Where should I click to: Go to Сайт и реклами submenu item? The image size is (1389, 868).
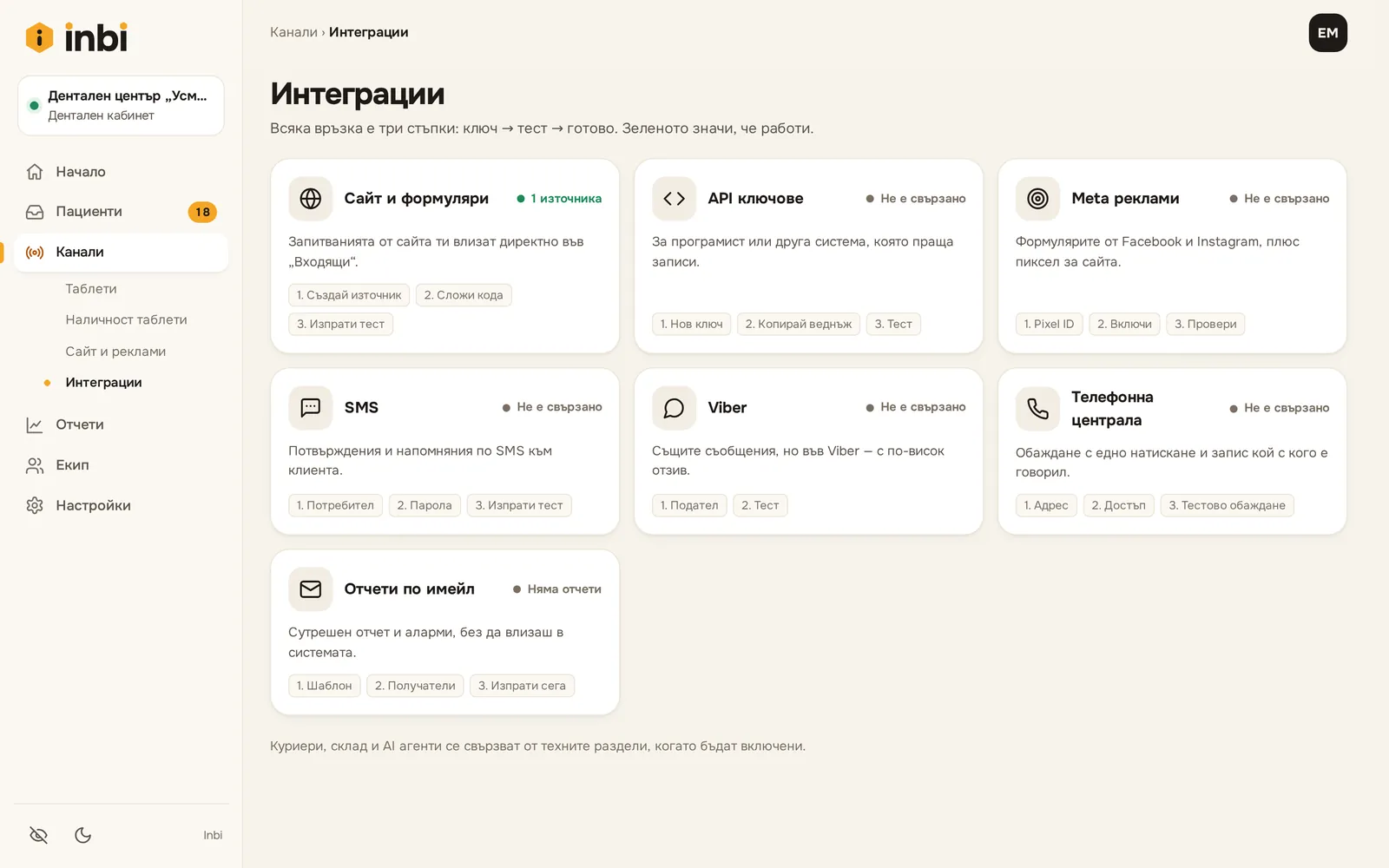(115, 352)
